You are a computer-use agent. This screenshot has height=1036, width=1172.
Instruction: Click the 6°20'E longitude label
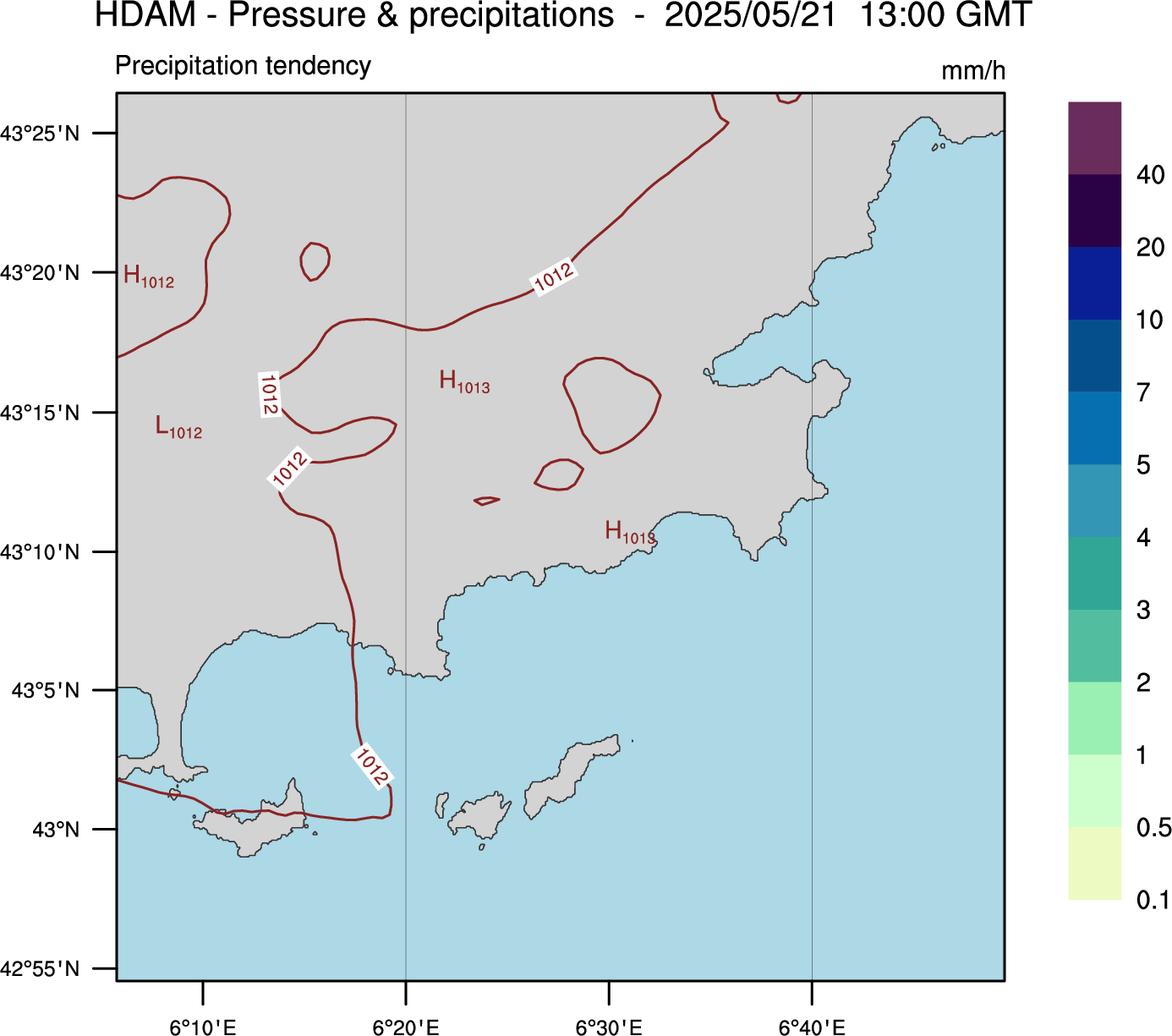click(x=406, y=1027)
